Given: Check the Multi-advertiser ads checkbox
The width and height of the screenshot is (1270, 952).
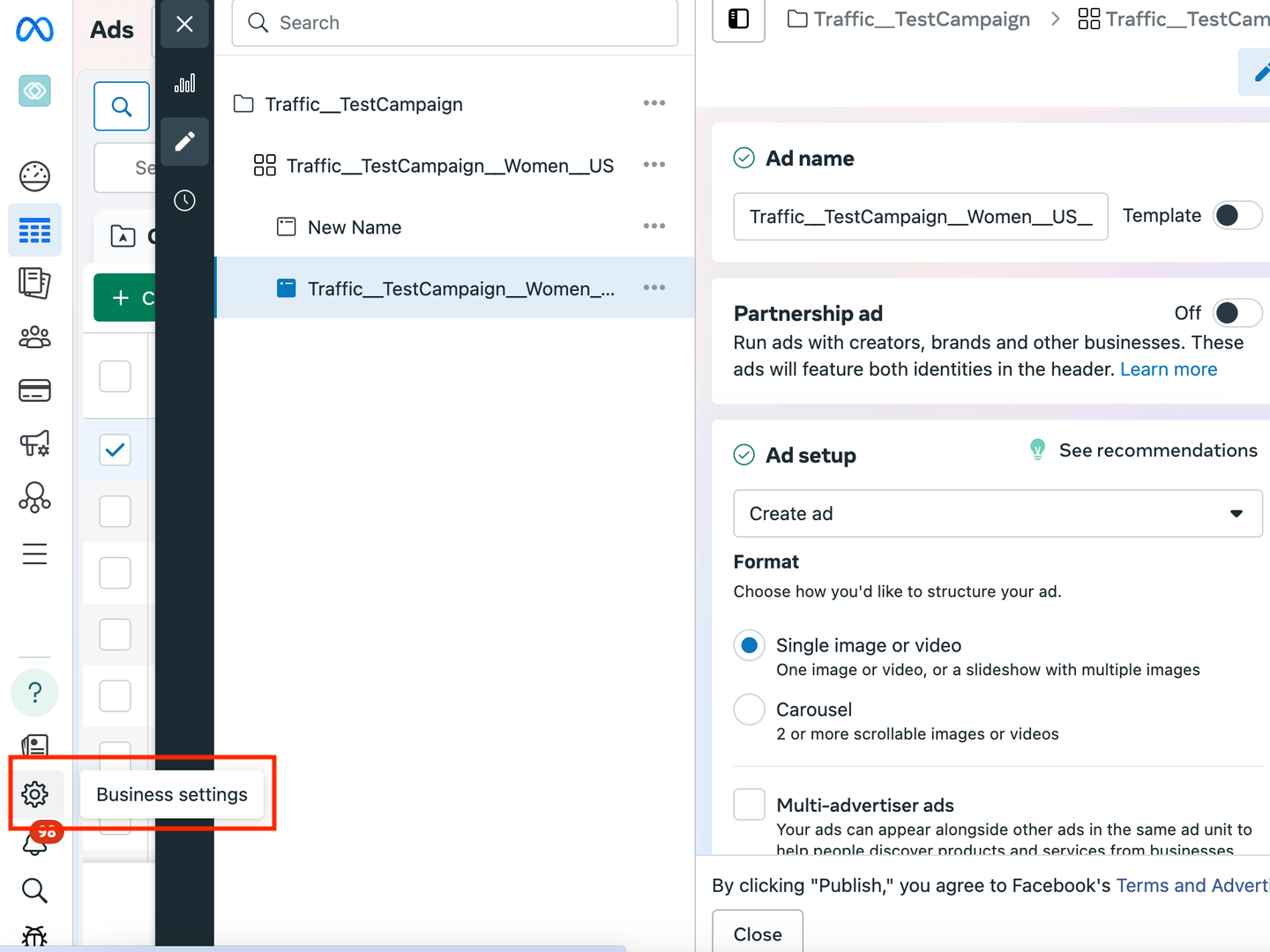Looking at the screenshot, I should pos(749,805).
